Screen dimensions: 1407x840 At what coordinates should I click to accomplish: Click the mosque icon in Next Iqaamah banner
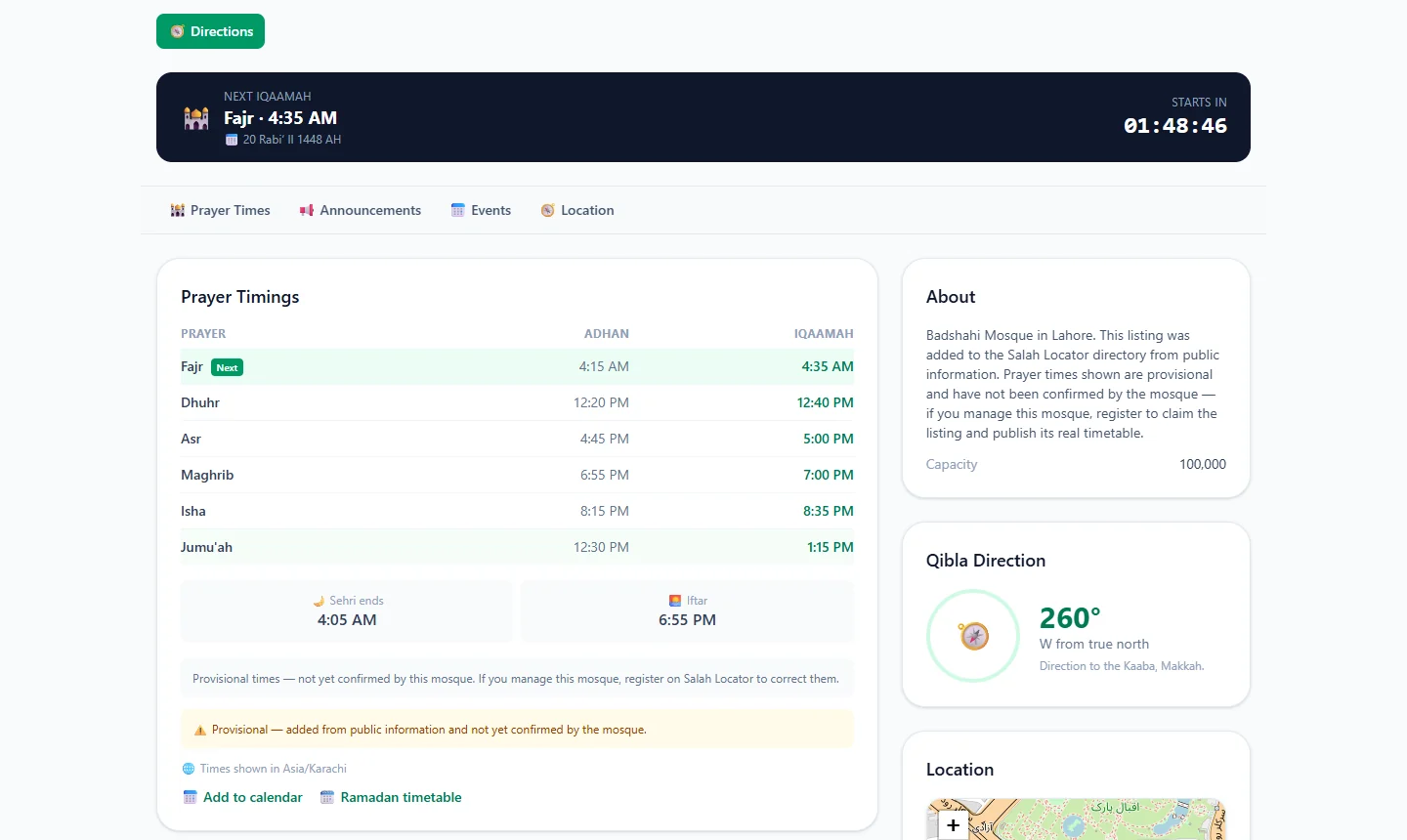196,118
